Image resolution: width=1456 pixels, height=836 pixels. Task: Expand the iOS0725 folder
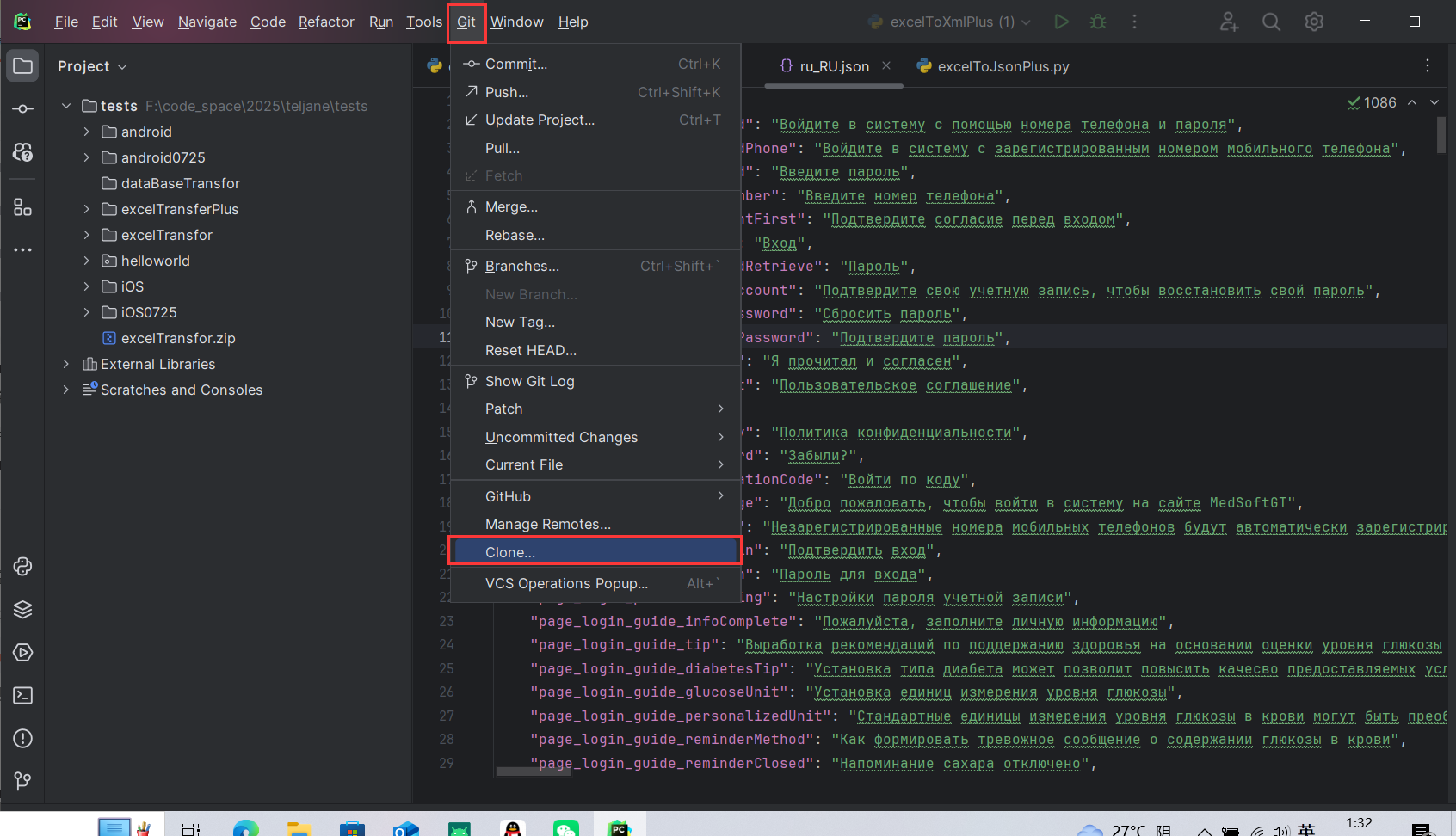[x=86, y=312]
